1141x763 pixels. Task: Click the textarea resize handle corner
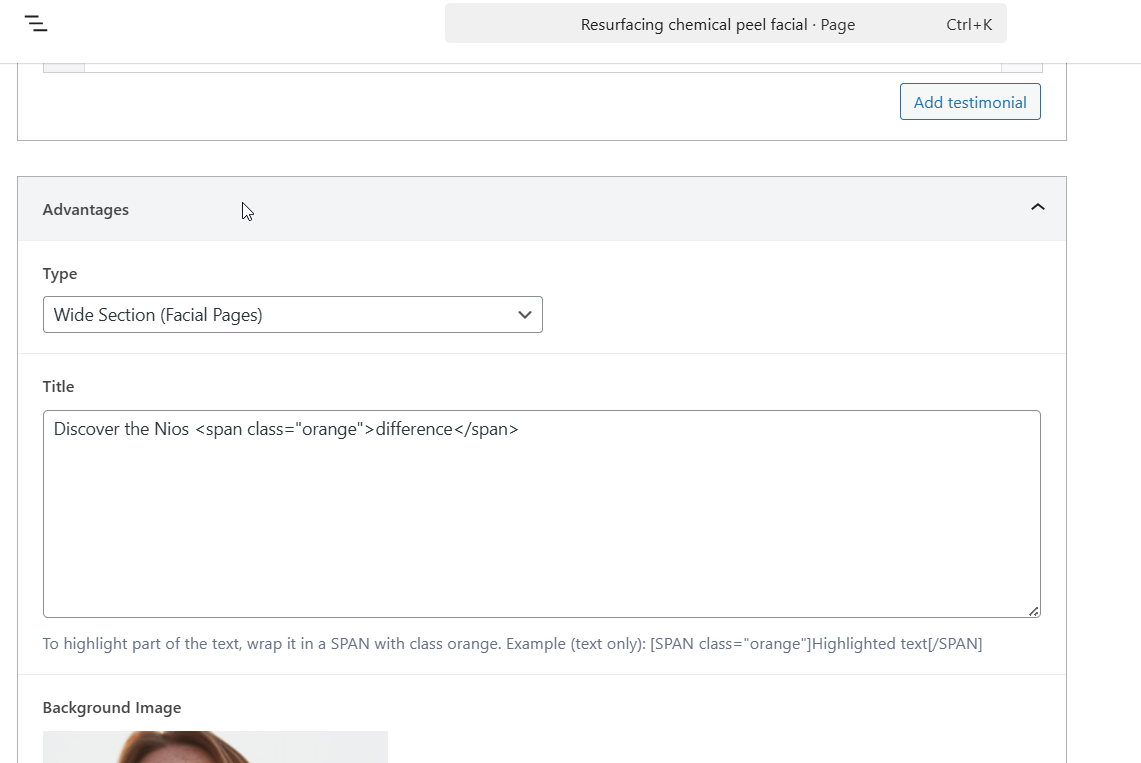[1034, 612]
